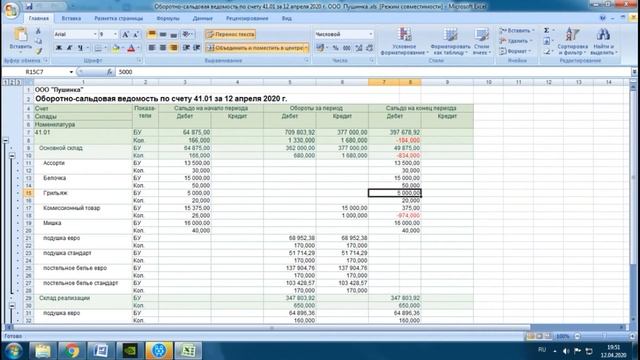Decrease font size with small A icon
Screen dimensions: 640x360
pos(136,34)
